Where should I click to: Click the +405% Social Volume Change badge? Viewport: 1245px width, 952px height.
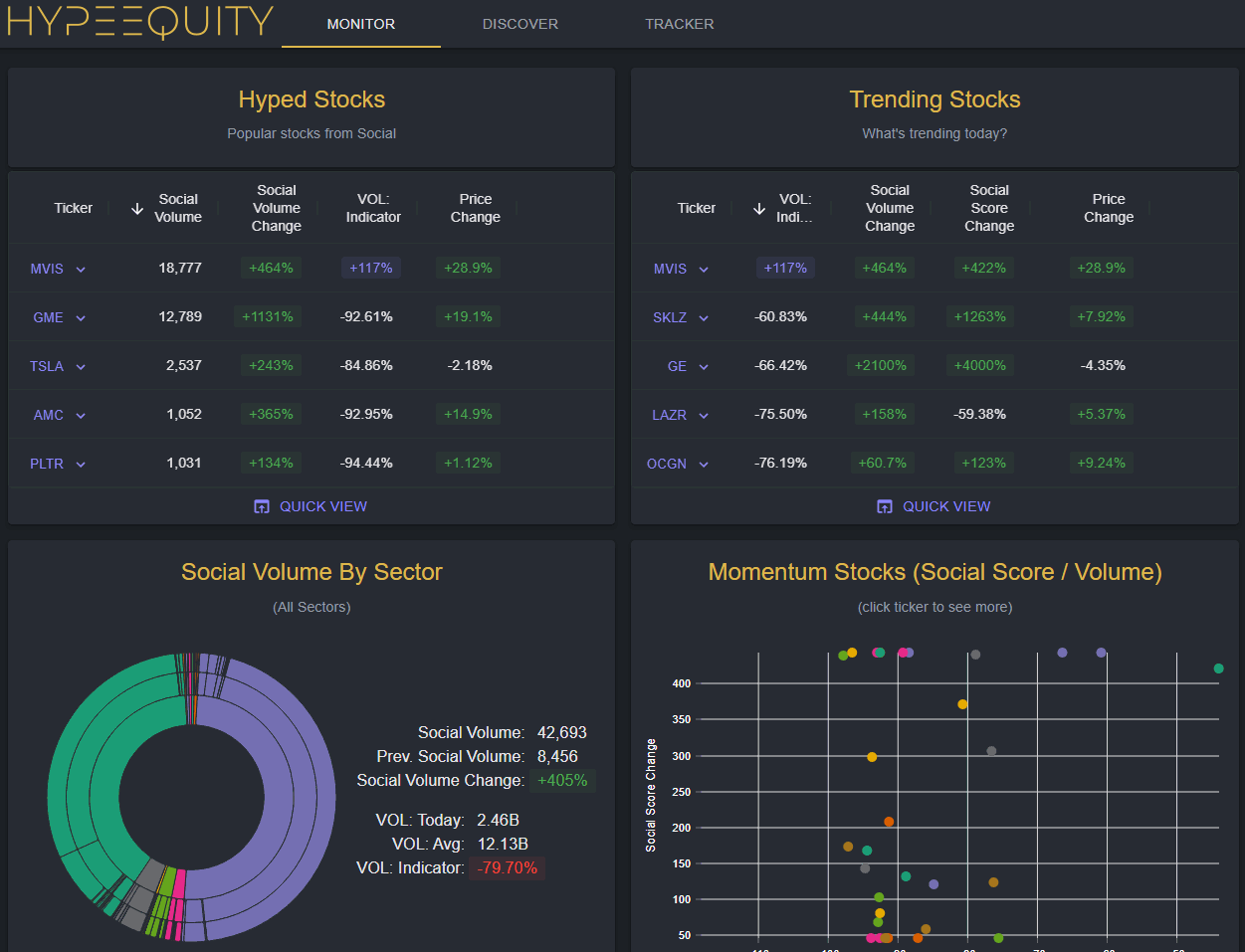[x=562, y=780]
